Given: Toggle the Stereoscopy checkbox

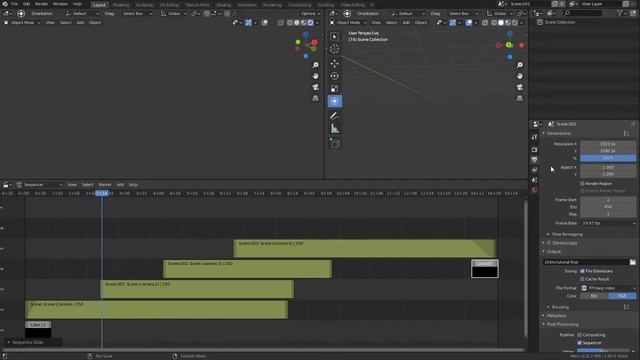Looking at the screenshot, I should [549, 243].
